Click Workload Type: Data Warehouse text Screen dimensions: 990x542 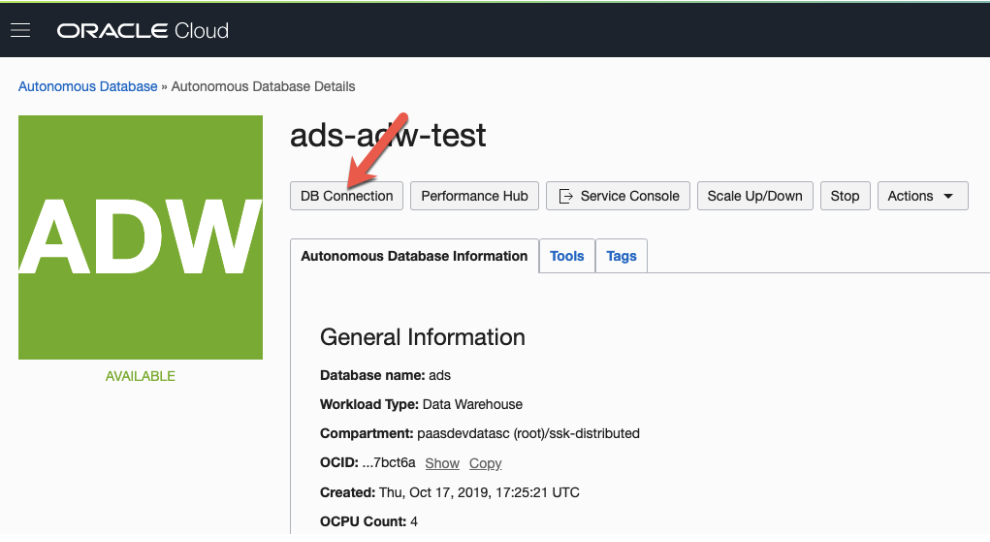[421, 404]
